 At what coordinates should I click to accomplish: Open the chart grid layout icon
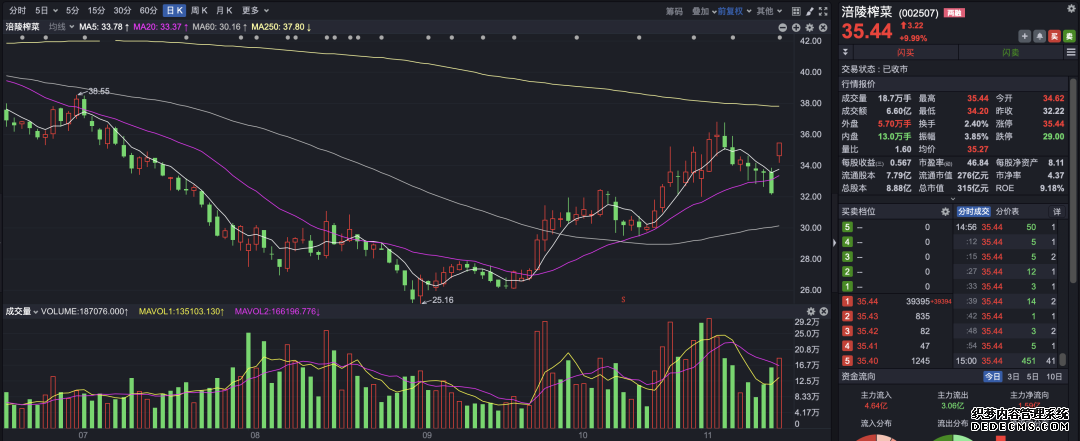tap(796, 10)
